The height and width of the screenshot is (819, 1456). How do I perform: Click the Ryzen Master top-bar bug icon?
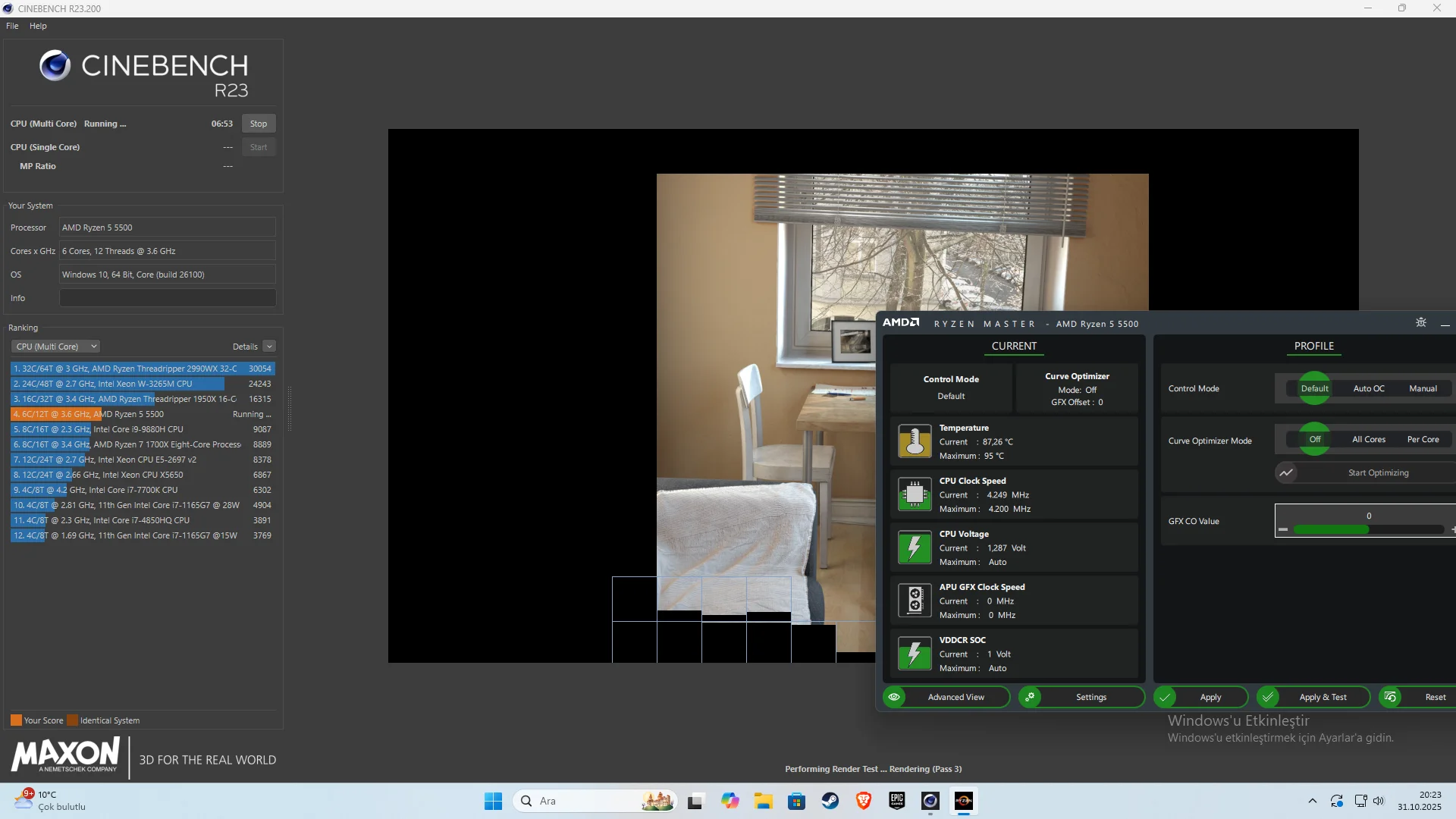1421,323
